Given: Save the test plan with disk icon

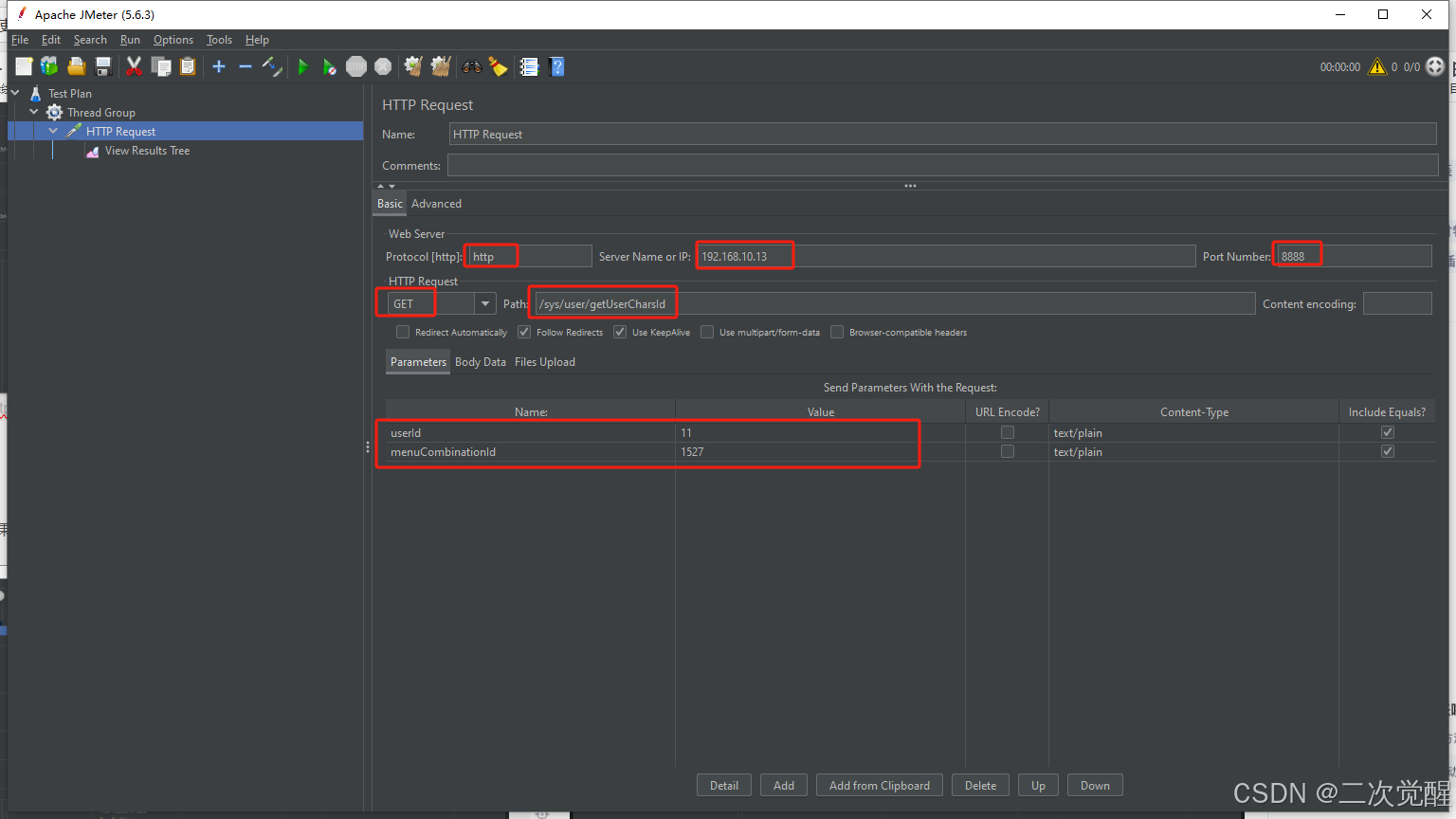Looking at the screenshot, I should [103, 66].
